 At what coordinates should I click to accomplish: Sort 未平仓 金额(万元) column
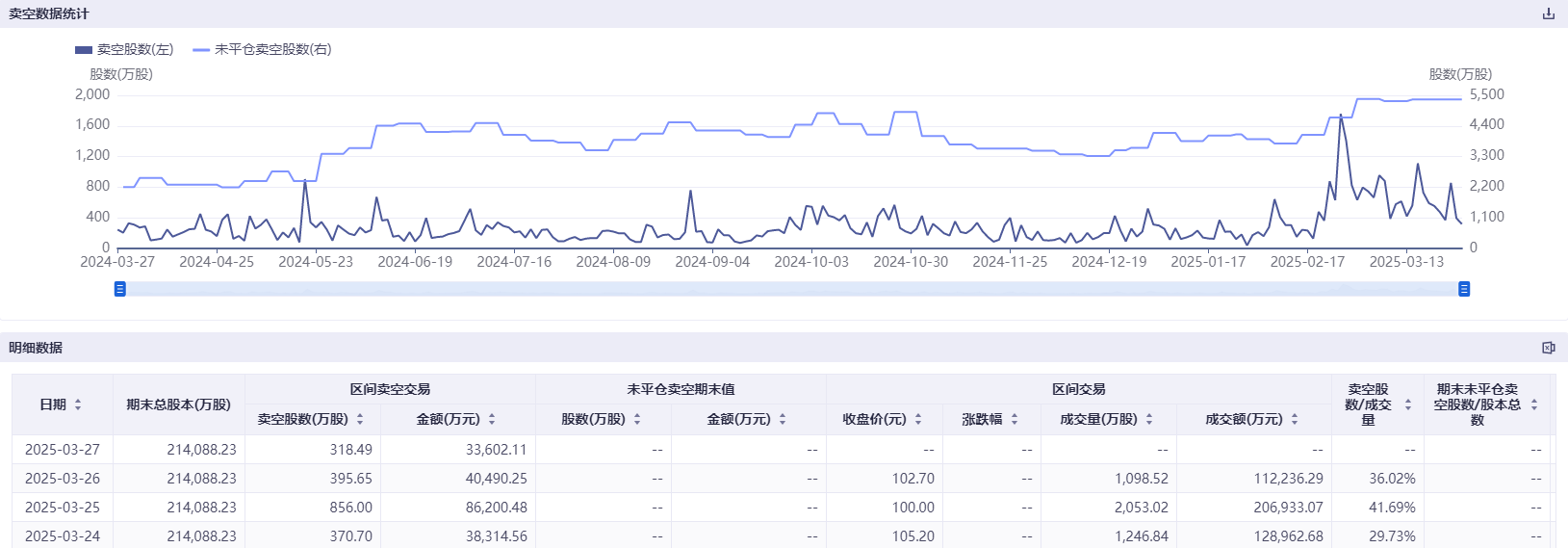(x=783, y=419)
